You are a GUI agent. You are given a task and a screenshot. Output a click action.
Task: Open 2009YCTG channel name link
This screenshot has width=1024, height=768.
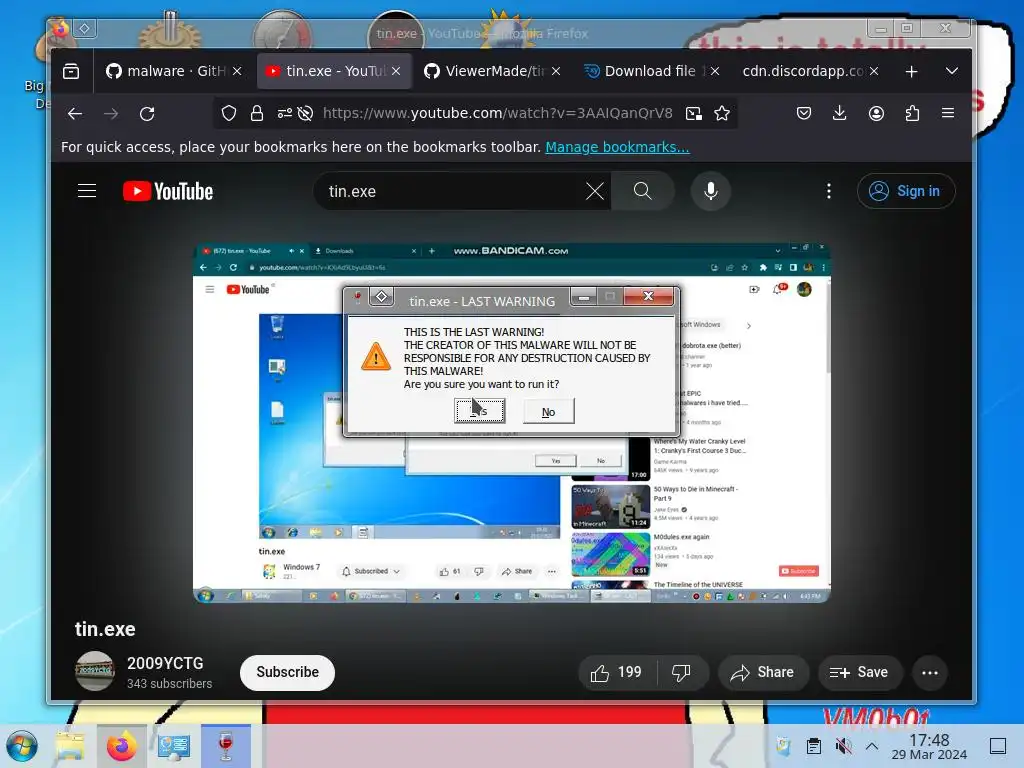tap(165, 664)
